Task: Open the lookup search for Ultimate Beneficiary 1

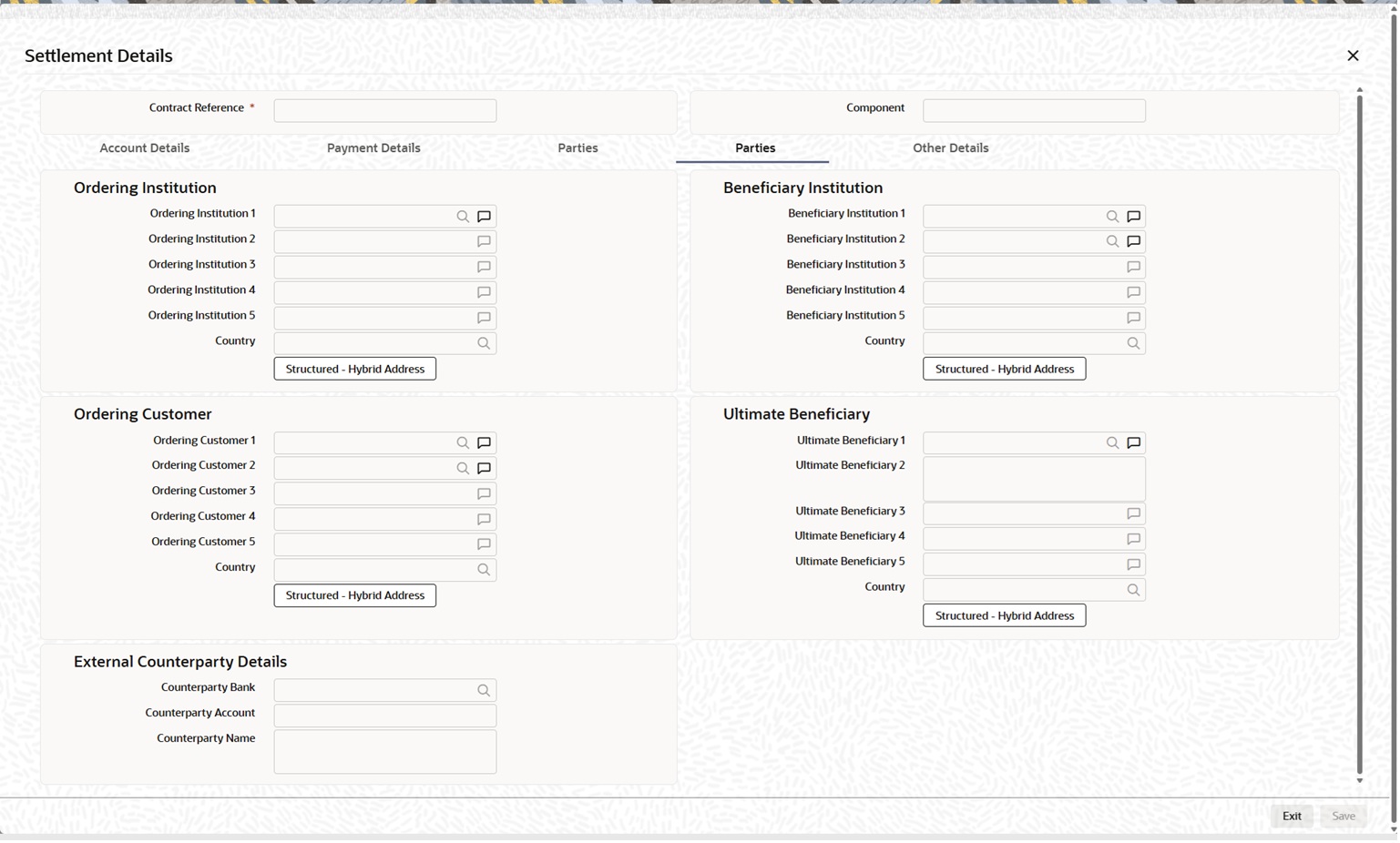Action: pyautogui.click(x=1112, y=443)
